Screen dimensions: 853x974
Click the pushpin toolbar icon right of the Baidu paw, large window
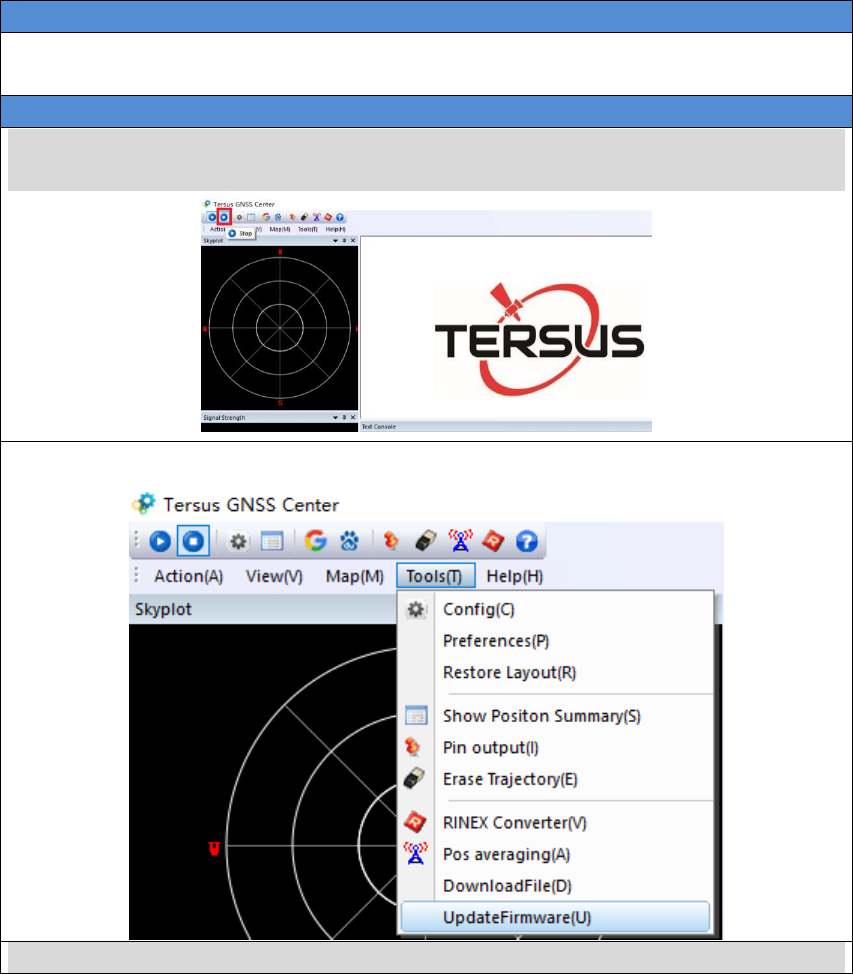[x=391, y=540]
